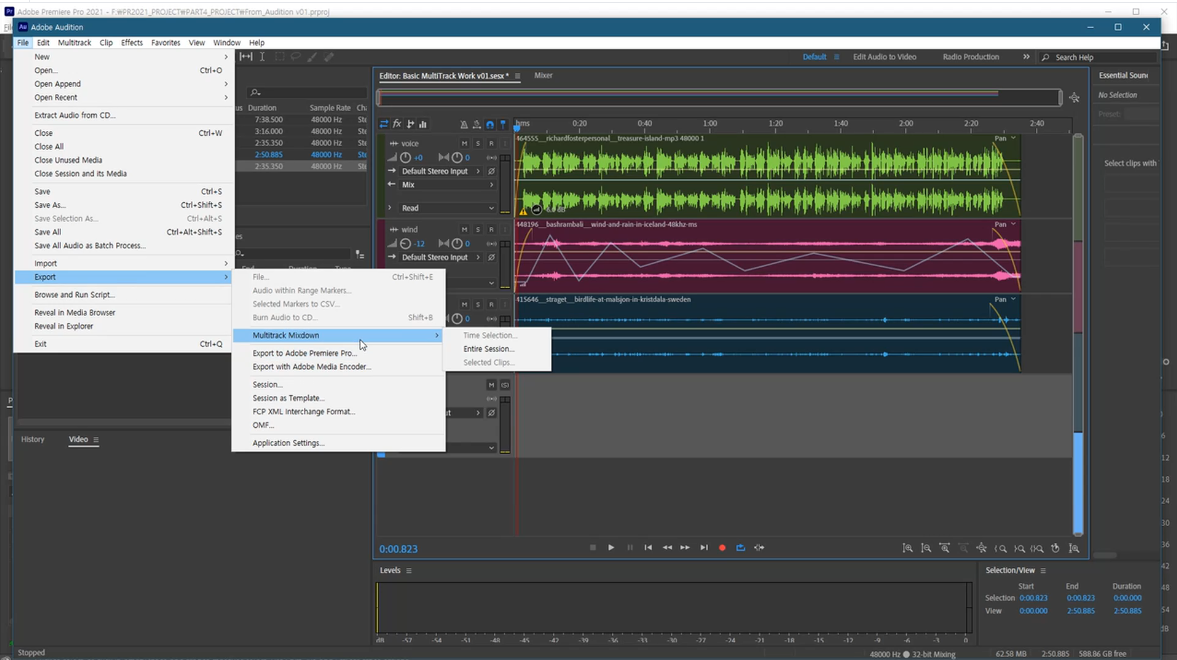Choose Session as Template export option
Image resolution: width=1177 pixels, height=660 pixels.
[x=288, y=399]
